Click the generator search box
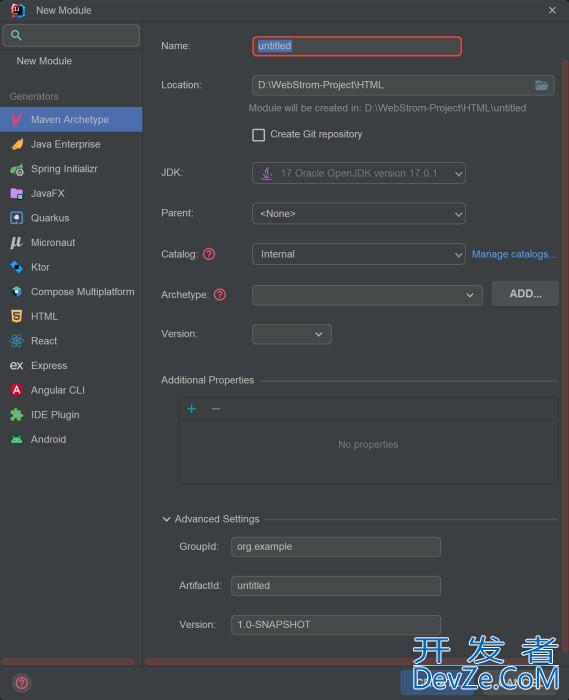 [x=71, y=35]
